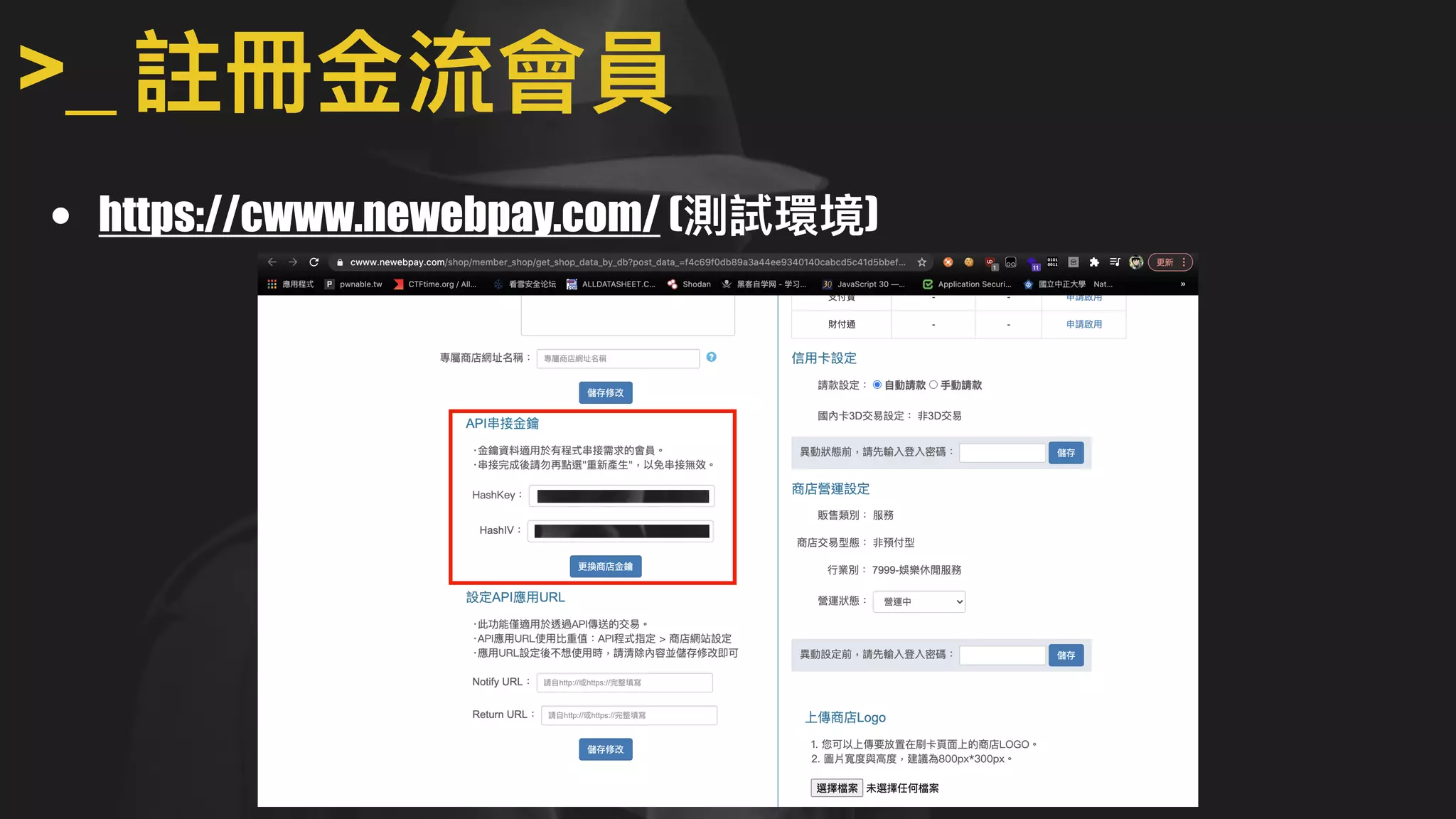Open the purple extension icon with badge 11
The height and width of the screenshot is (819, 1456).
coord(1033,264)
